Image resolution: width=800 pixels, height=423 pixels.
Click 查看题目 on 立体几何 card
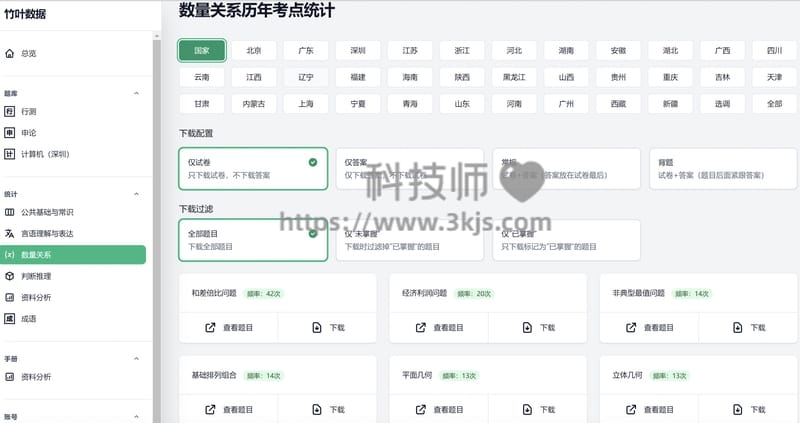pos(649,409)
